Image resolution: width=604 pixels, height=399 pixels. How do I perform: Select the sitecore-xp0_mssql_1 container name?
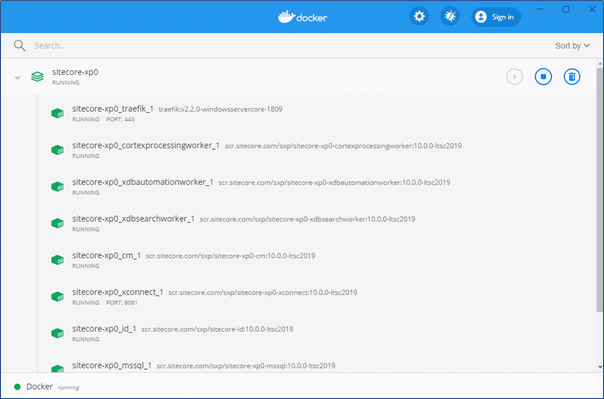(112, 365)
